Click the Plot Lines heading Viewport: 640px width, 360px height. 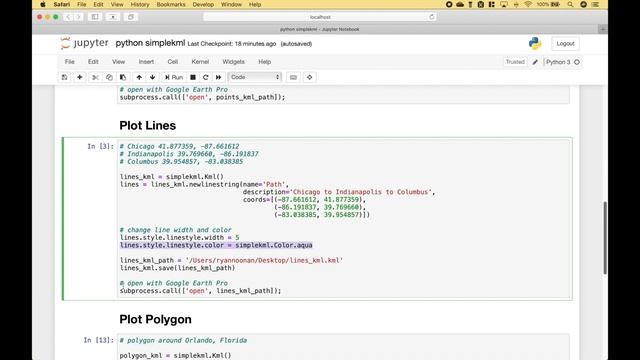tap(147, 125)
